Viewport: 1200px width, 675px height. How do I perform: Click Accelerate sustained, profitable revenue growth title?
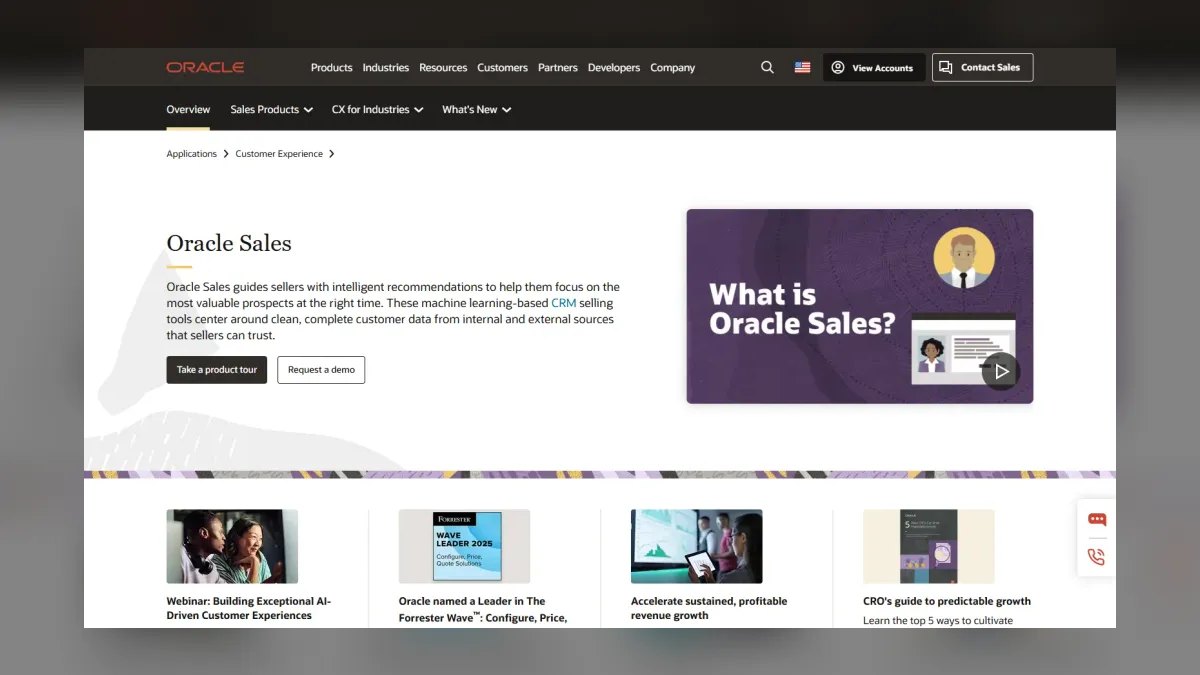[x=709, y=608]
